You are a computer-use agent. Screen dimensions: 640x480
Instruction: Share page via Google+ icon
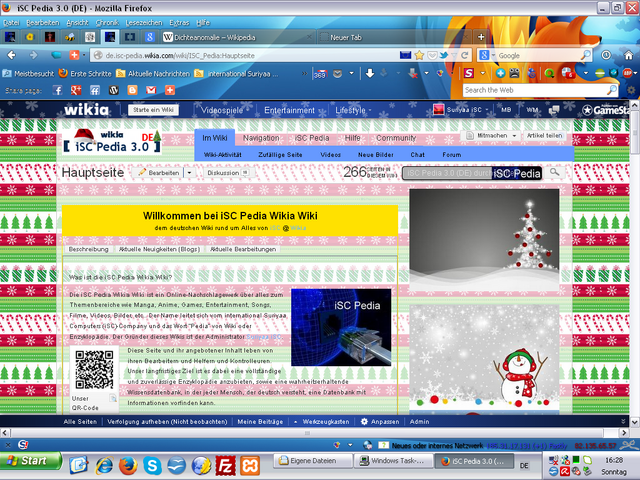coord(76,90)
